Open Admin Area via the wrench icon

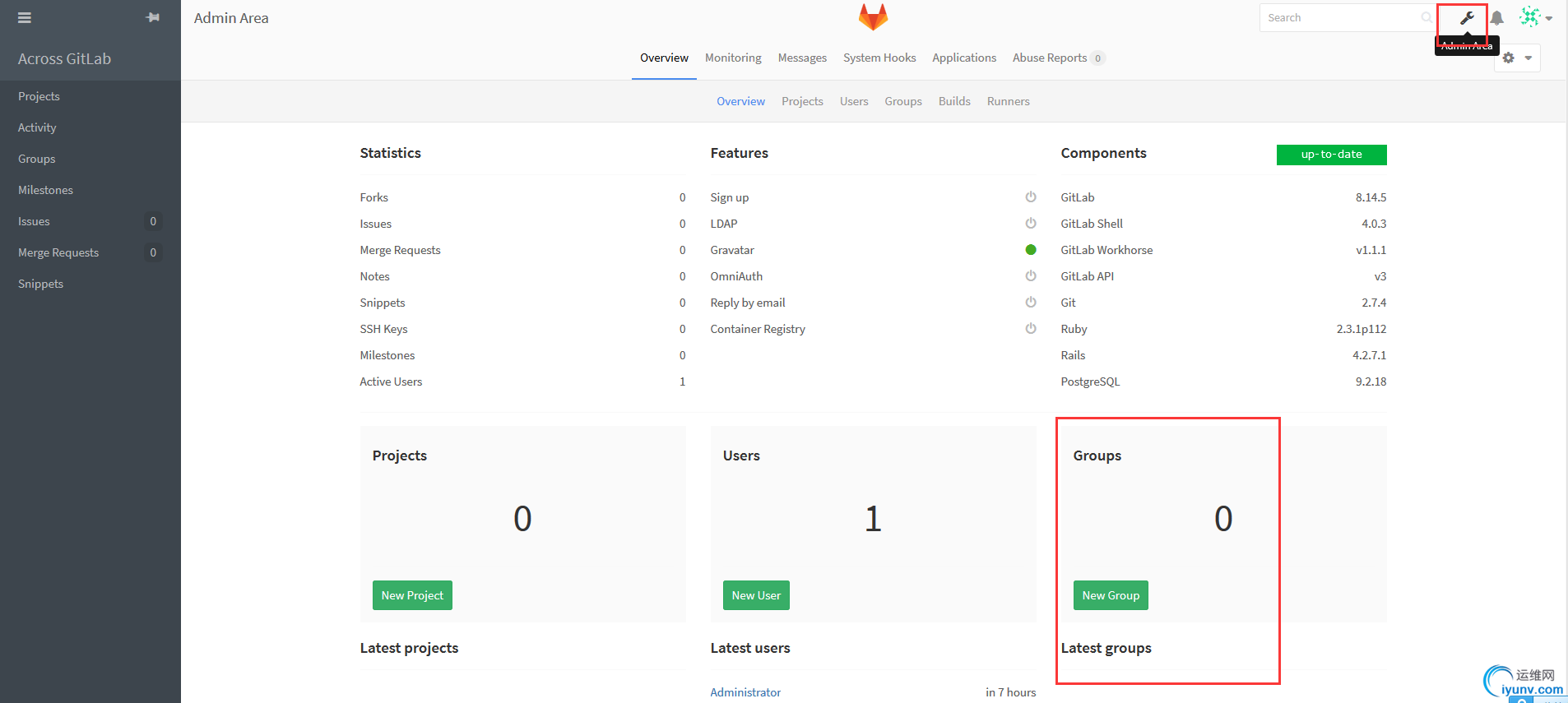pyautogui.click(x=1467, y=18)
